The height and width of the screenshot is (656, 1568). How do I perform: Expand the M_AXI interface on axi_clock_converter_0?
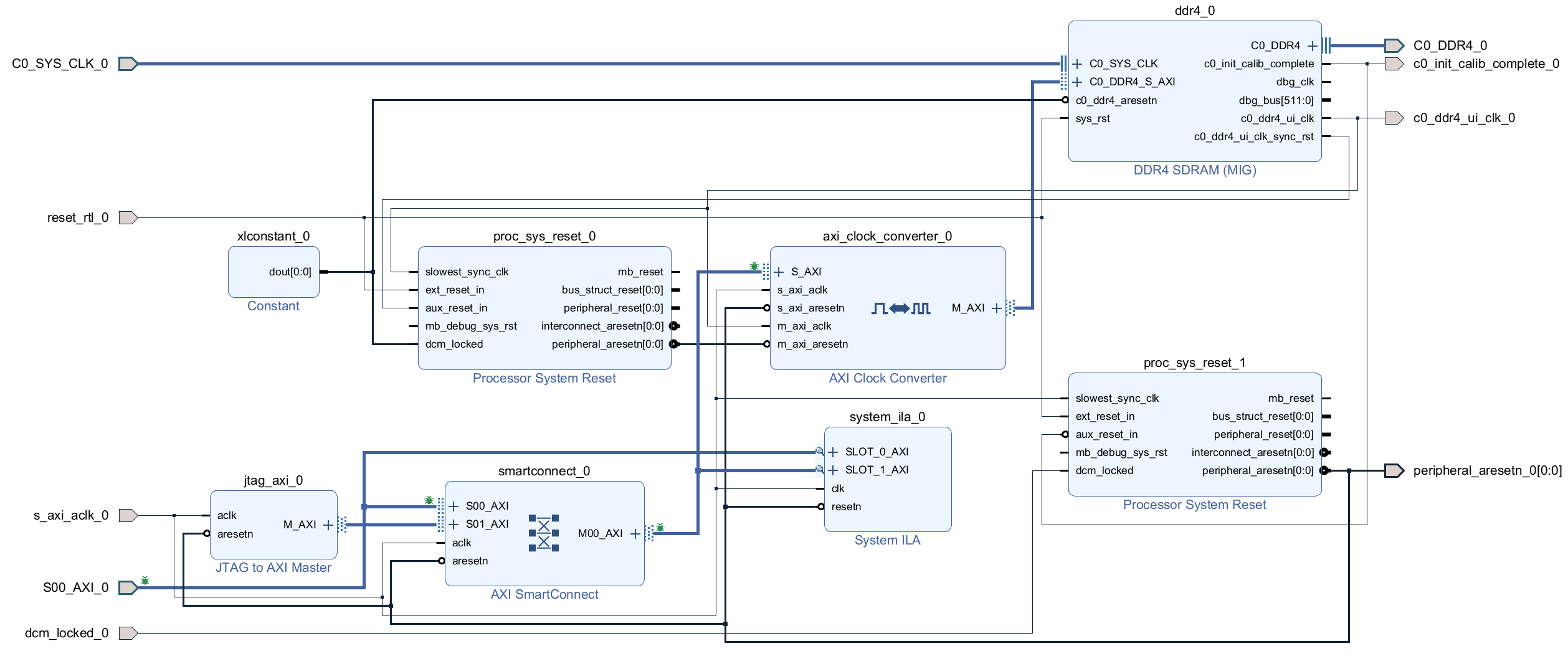pyautogui.click(x=997, y=308)
